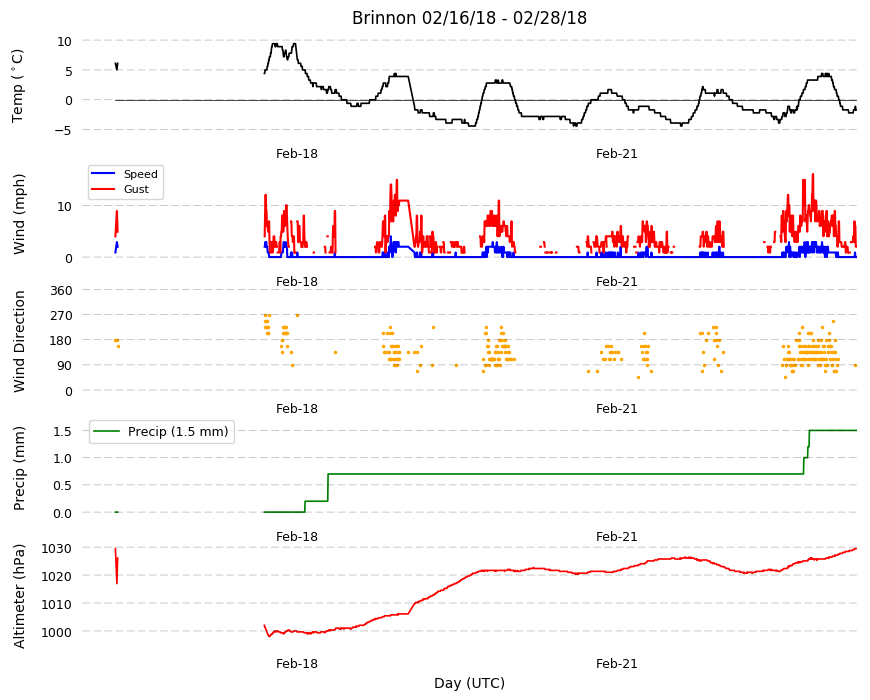870x700 pixels.
Task: Click the Precip (mm) axis label
Action: 19,468
